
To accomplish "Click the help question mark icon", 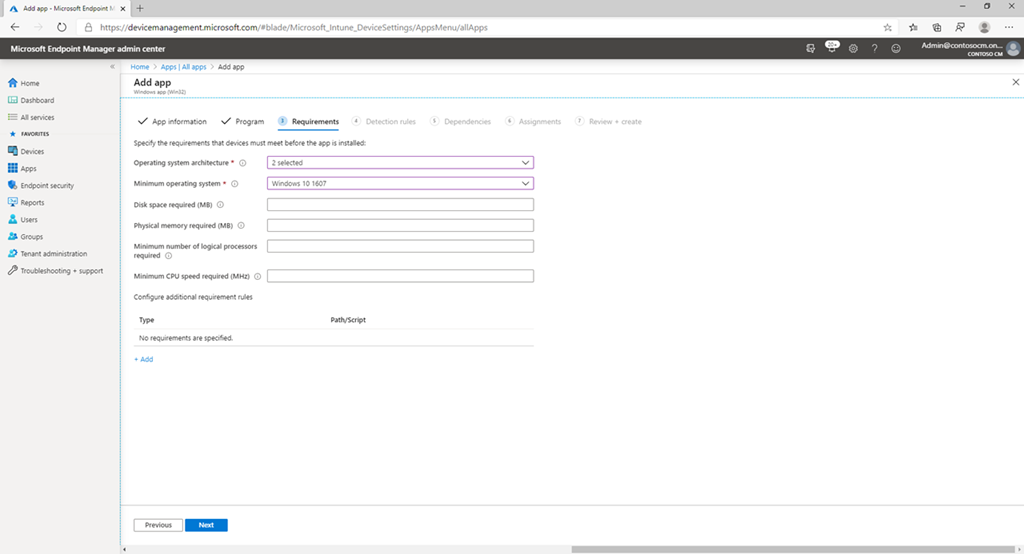I will (x=874, y=48).
